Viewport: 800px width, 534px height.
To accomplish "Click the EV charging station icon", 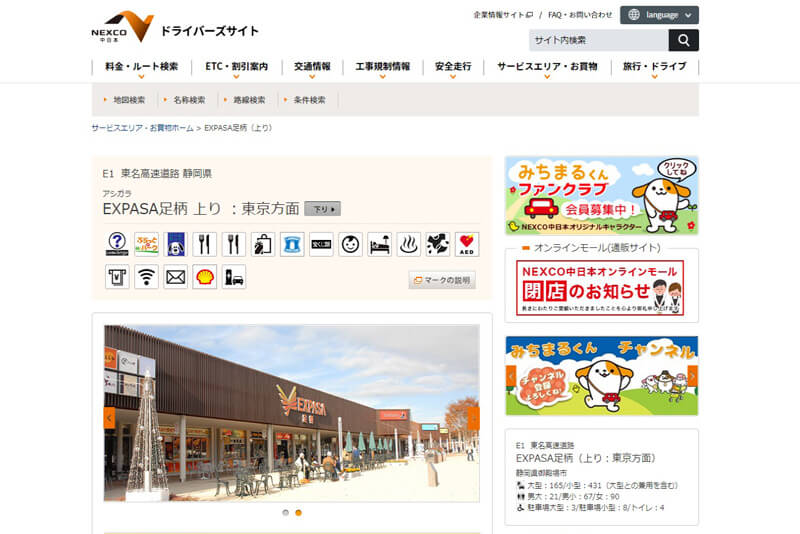I will point(234,277).
